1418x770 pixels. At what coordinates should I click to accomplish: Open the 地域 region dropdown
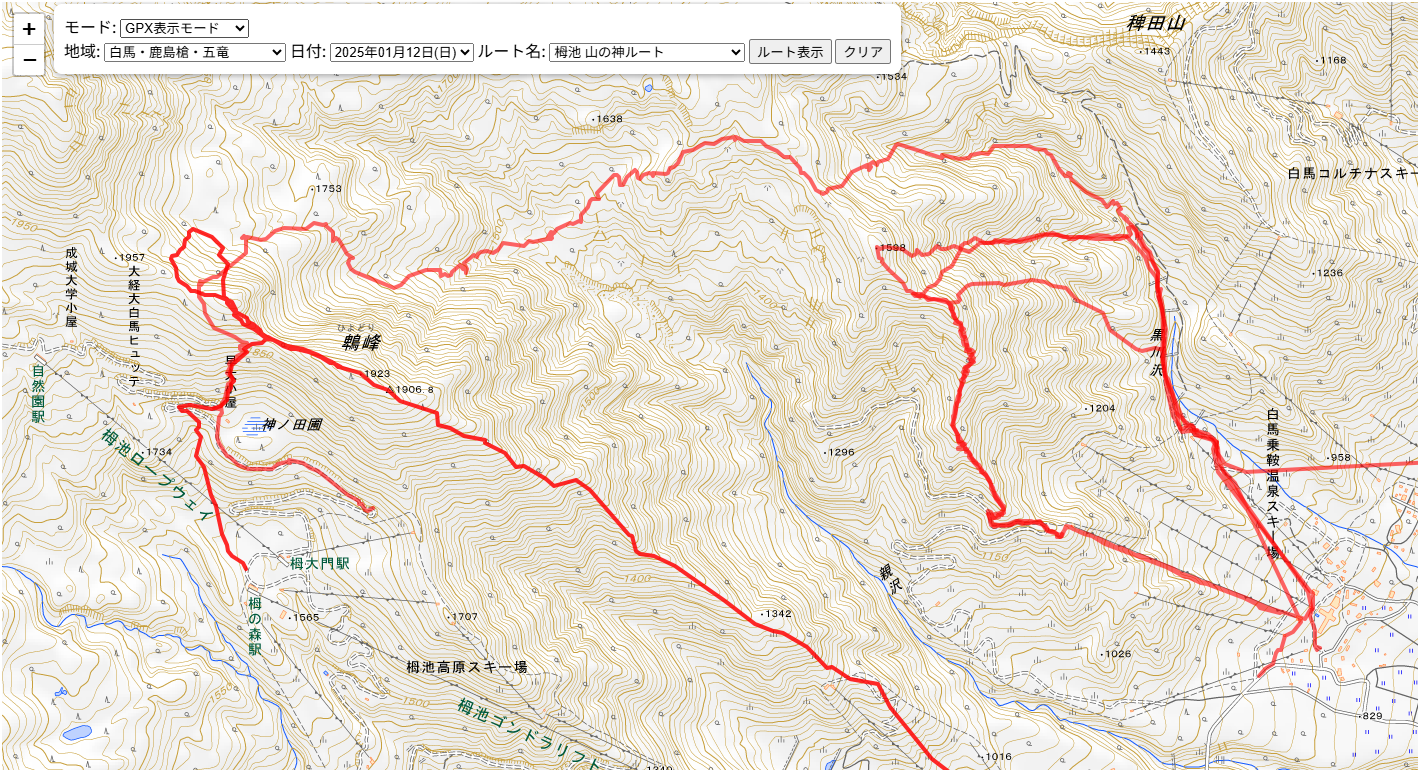tap(195, 52)
